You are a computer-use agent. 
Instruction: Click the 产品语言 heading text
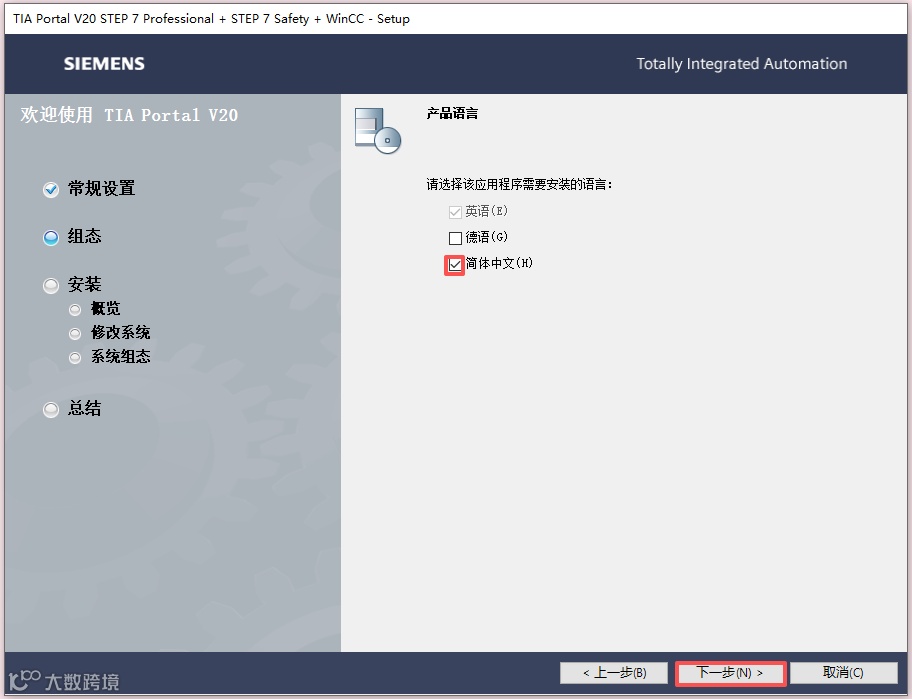click(x=452, y=113)
